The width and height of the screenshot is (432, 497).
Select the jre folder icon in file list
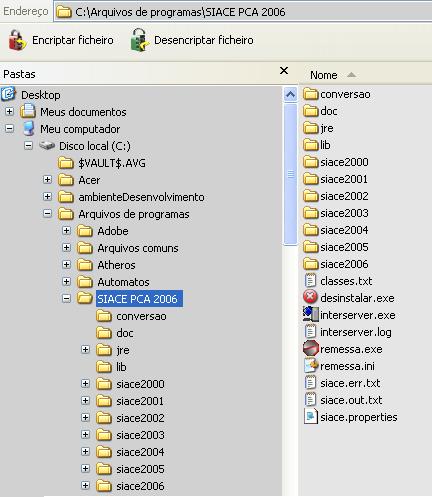click(x=311, y=128)
